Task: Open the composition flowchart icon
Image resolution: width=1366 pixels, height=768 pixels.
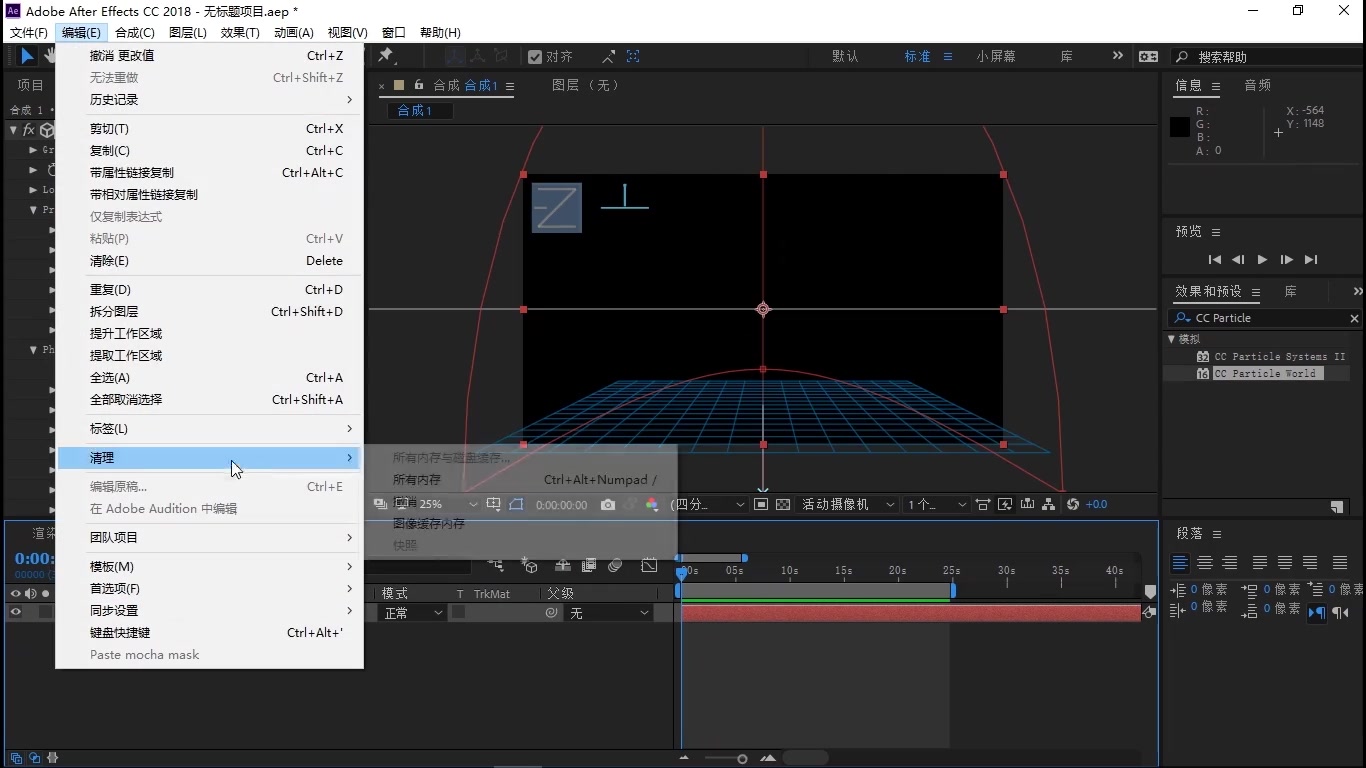Action: click(x=1048, y=505)
